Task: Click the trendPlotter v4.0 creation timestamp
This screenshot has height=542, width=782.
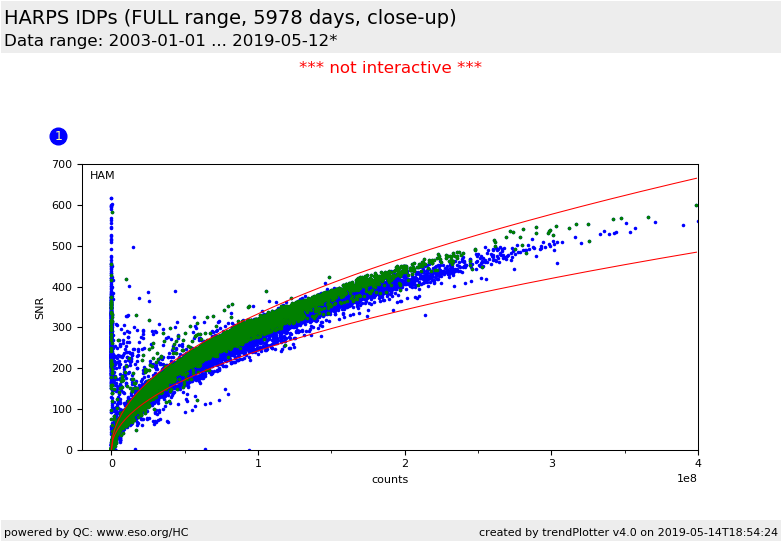Action: tap(628, 532)
